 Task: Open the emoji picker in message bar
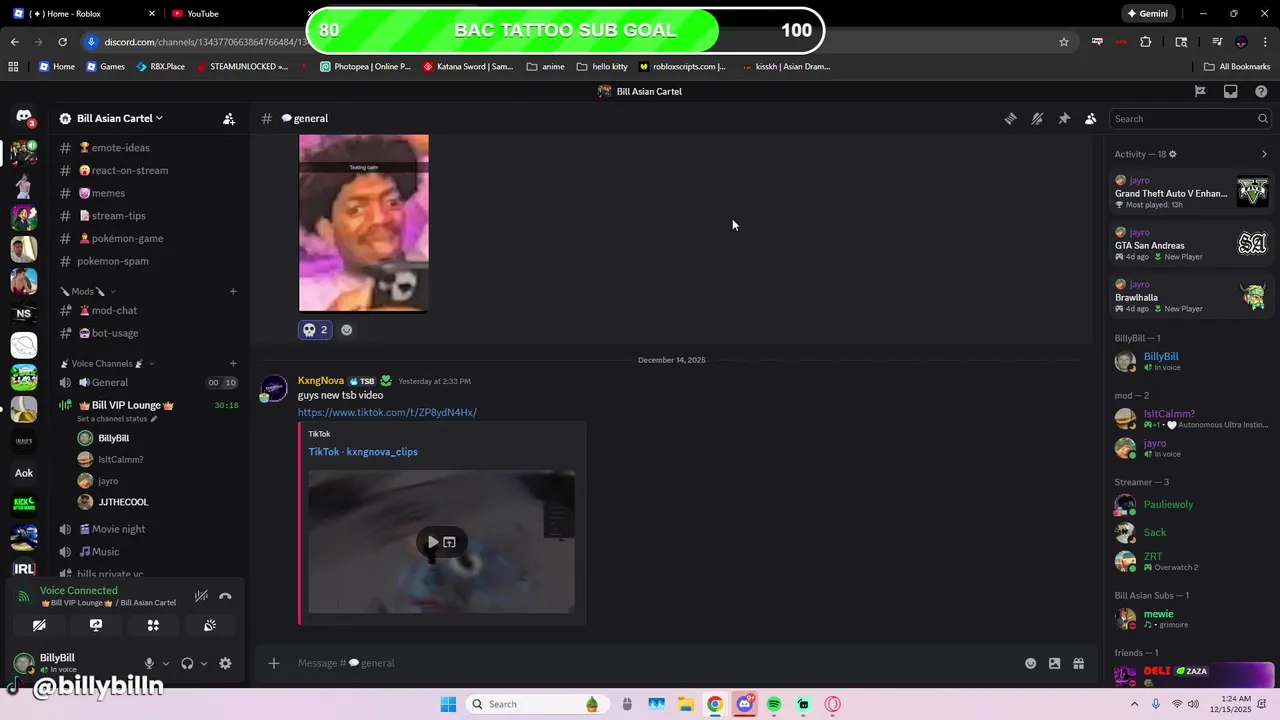point(1030,663)
